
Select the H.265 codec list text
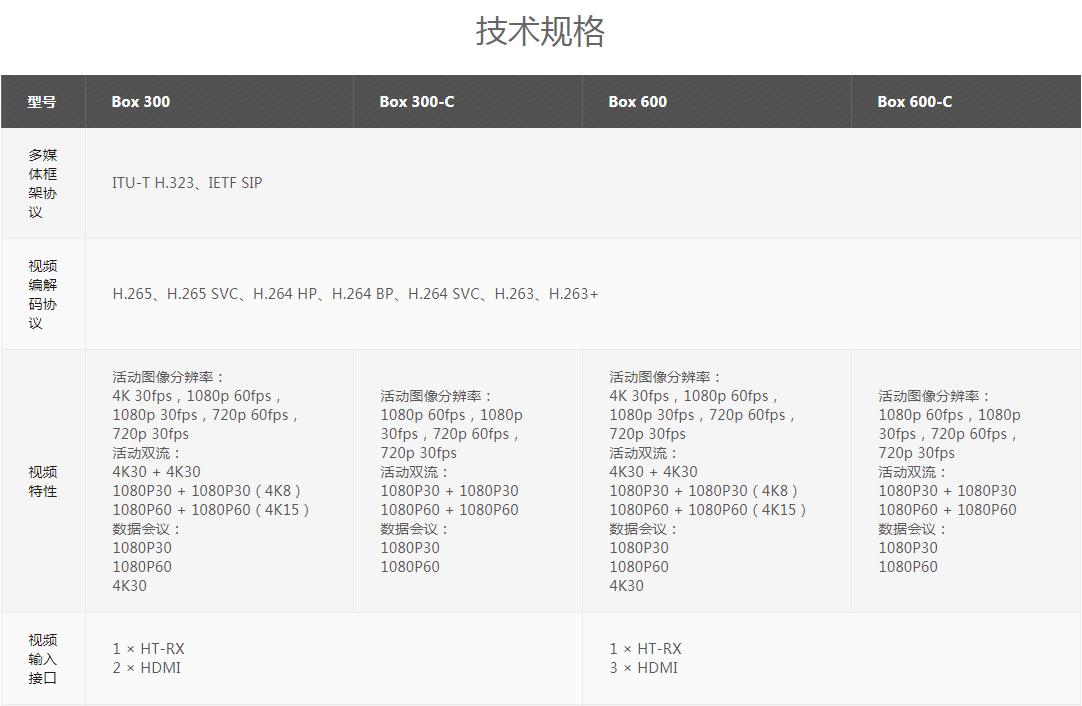pyautogui.click(x=355, y=294)
